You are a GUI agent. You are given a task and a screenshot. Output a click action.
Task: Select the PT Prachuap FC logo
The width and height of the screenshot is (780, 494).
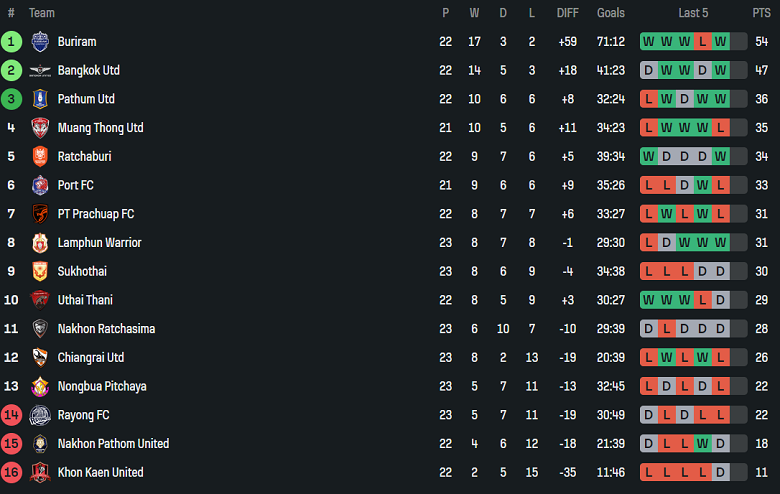[40, 214]
